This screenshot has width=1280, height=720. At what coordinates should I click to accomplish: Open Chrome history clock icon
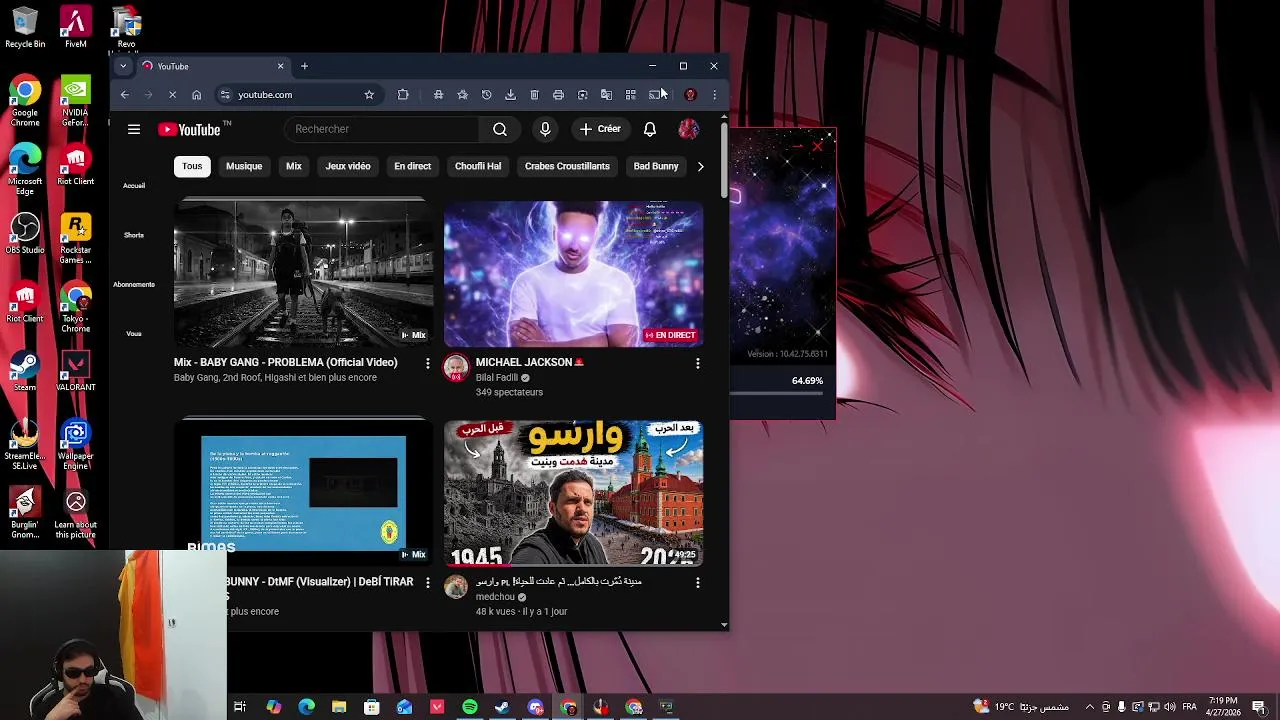487,95
